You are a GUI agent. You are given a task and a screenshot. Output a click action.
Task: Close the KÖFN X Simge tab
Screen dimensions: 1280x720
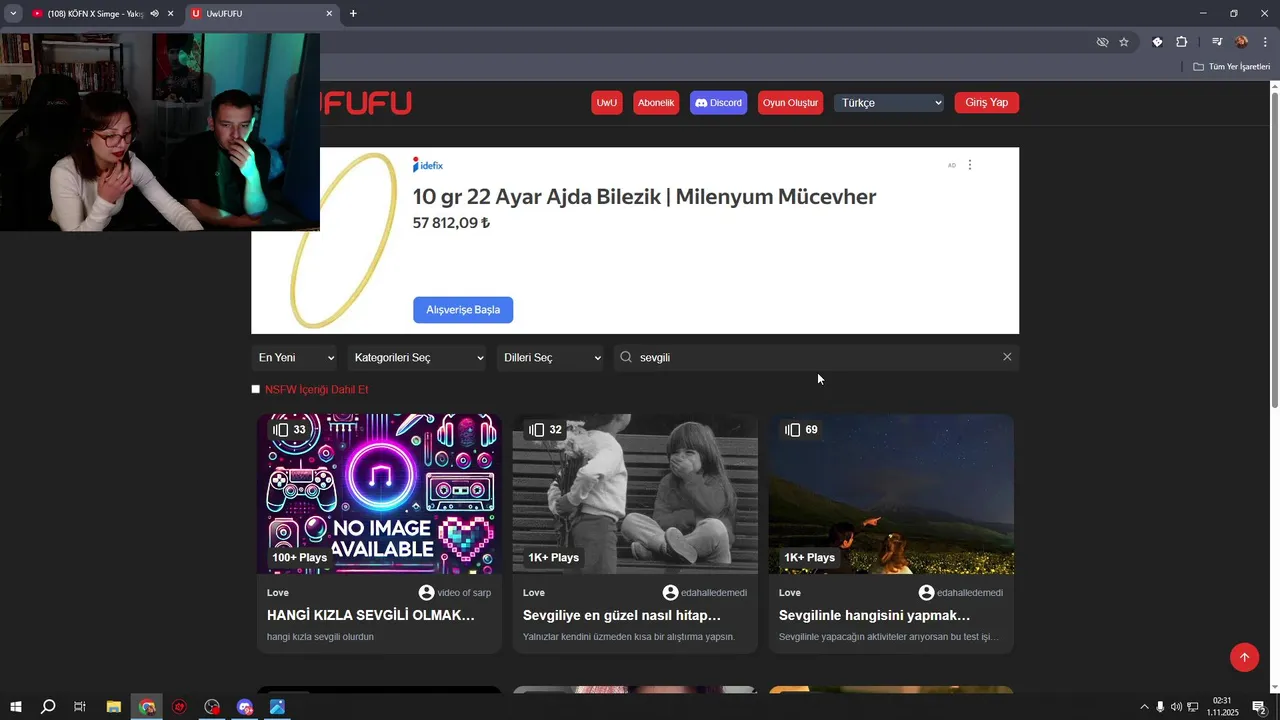[171, 14]
